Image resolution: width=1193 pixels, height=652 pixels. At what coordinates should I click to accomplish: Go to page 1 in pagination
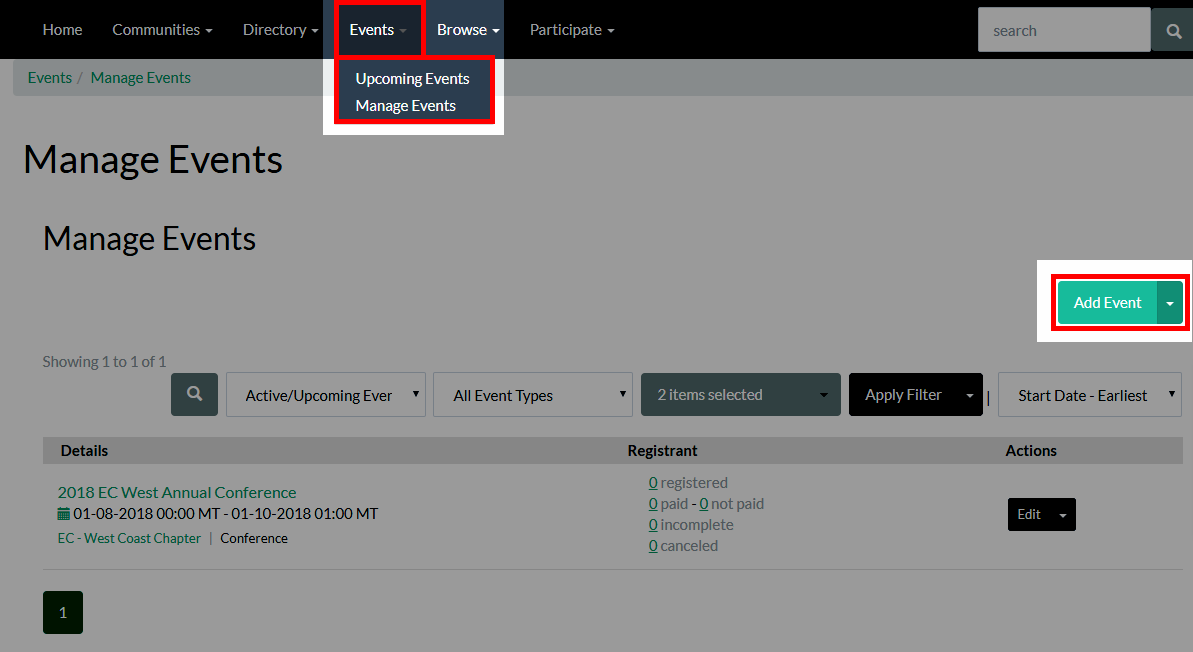[63, 612]
